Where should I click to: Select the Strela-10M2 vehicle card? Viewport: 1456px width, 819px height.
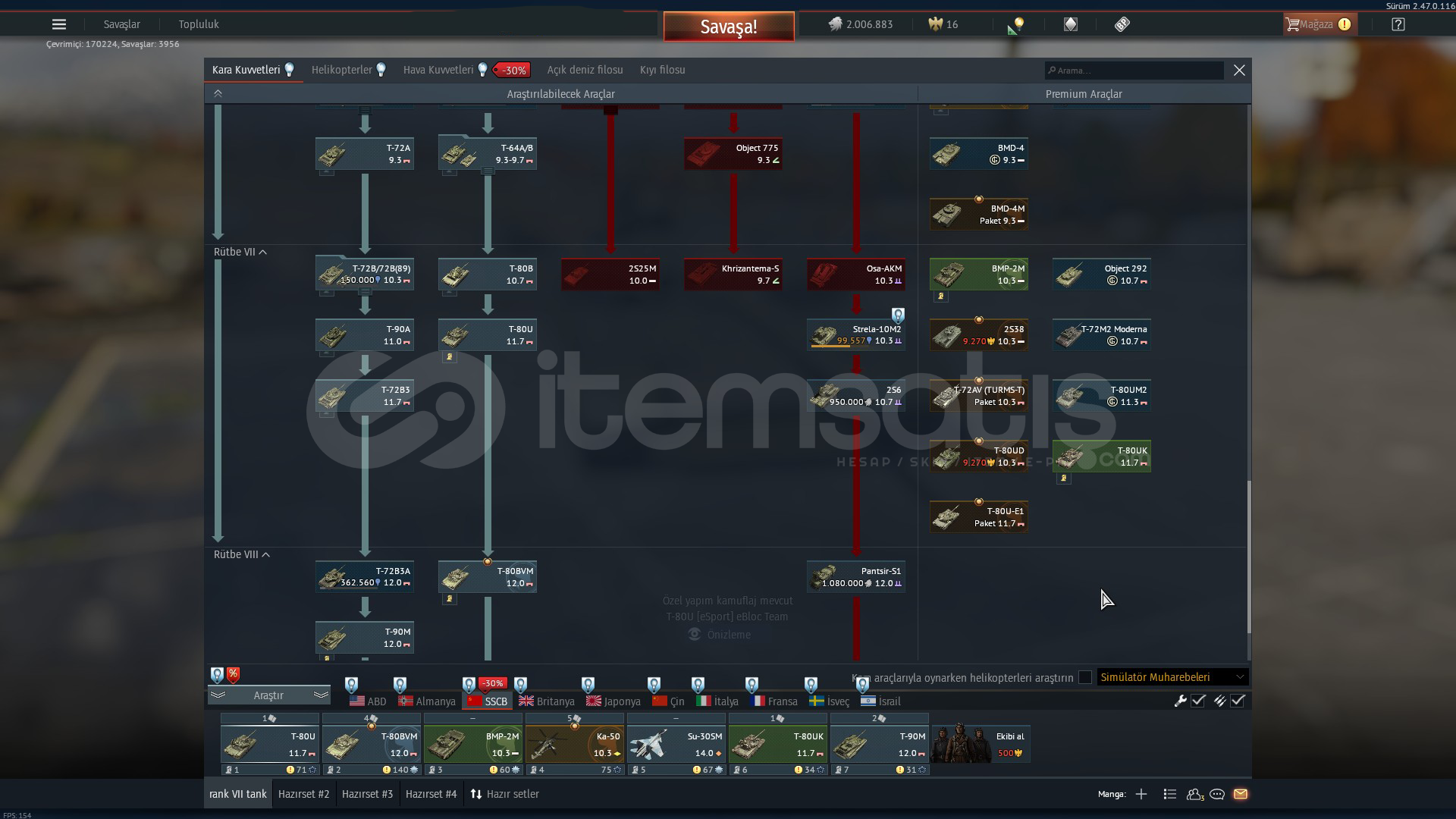click(856, 335)
